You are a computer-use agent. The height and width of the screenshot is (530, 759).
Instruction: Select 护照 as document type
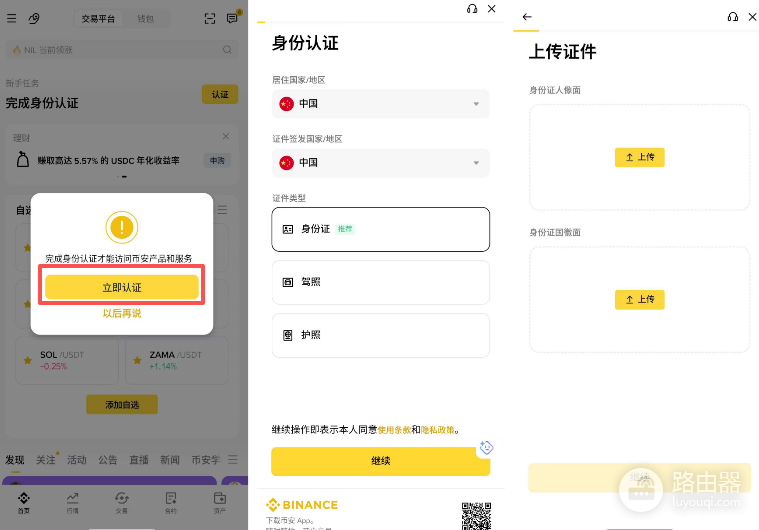click(x=380, y=335)
